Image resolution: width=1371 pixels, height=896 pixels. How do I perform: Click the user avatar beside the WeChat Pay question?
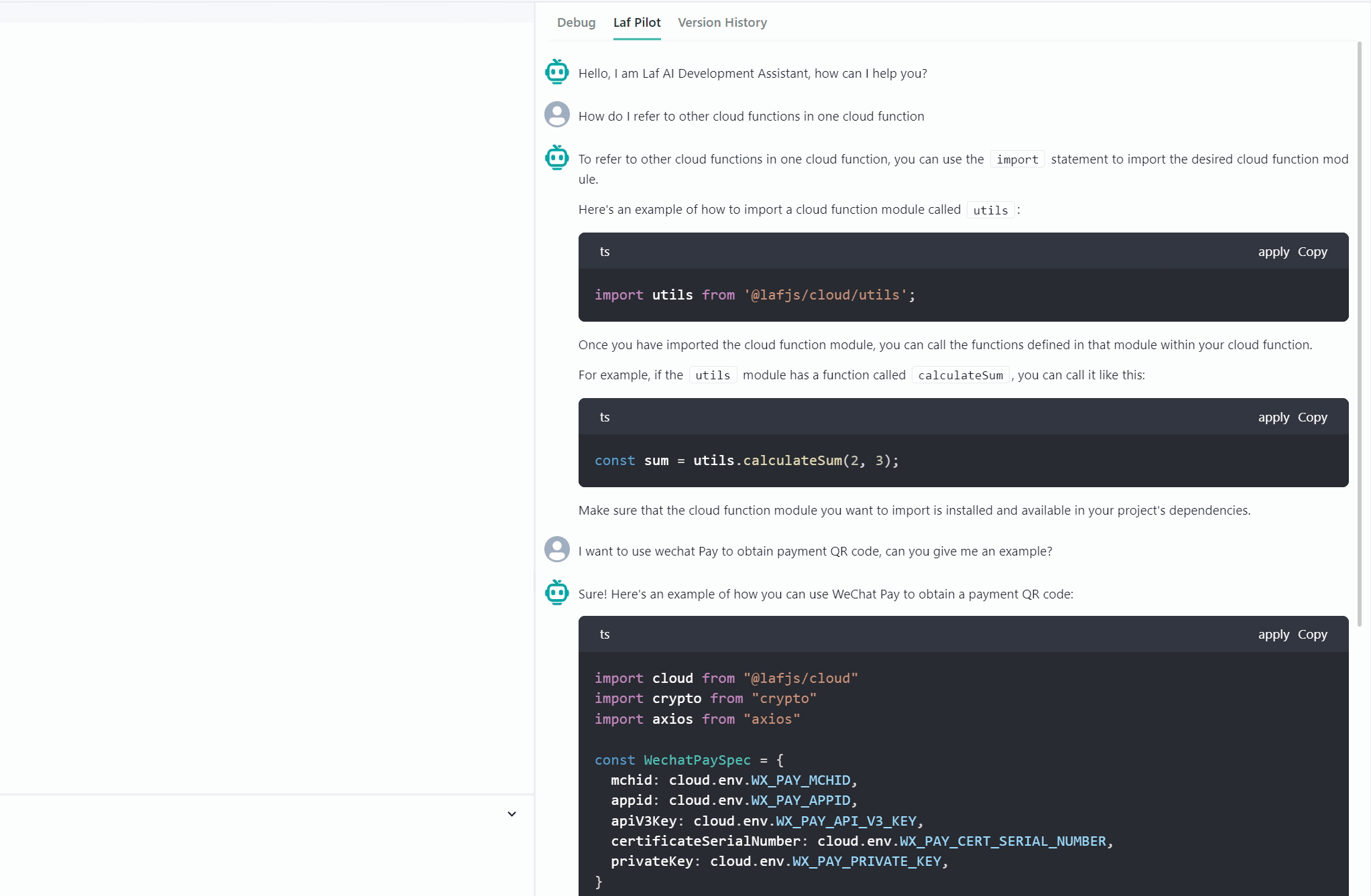pos(556,550)
